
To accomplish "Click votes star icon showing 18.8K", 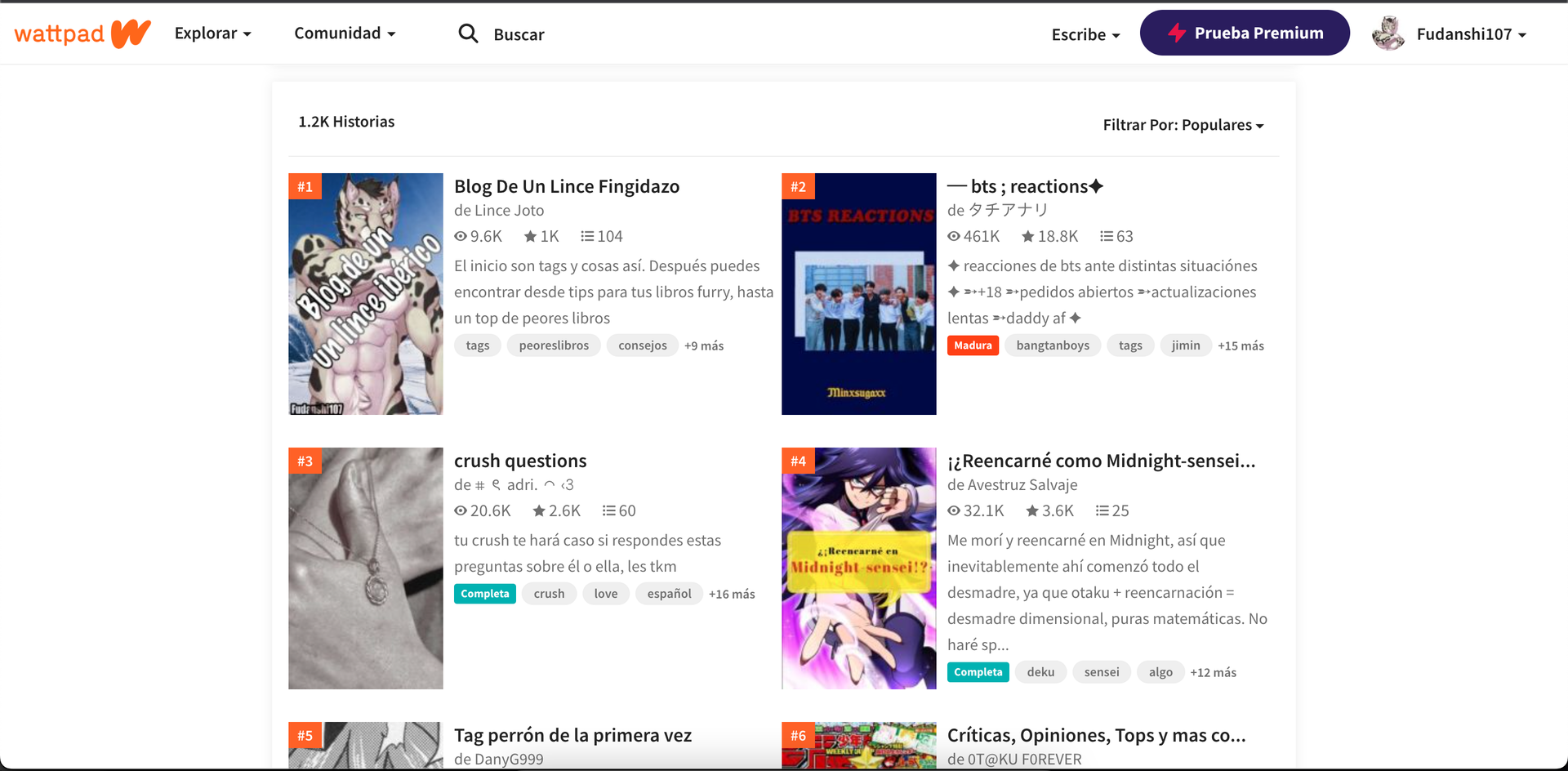I will 1028,236.
